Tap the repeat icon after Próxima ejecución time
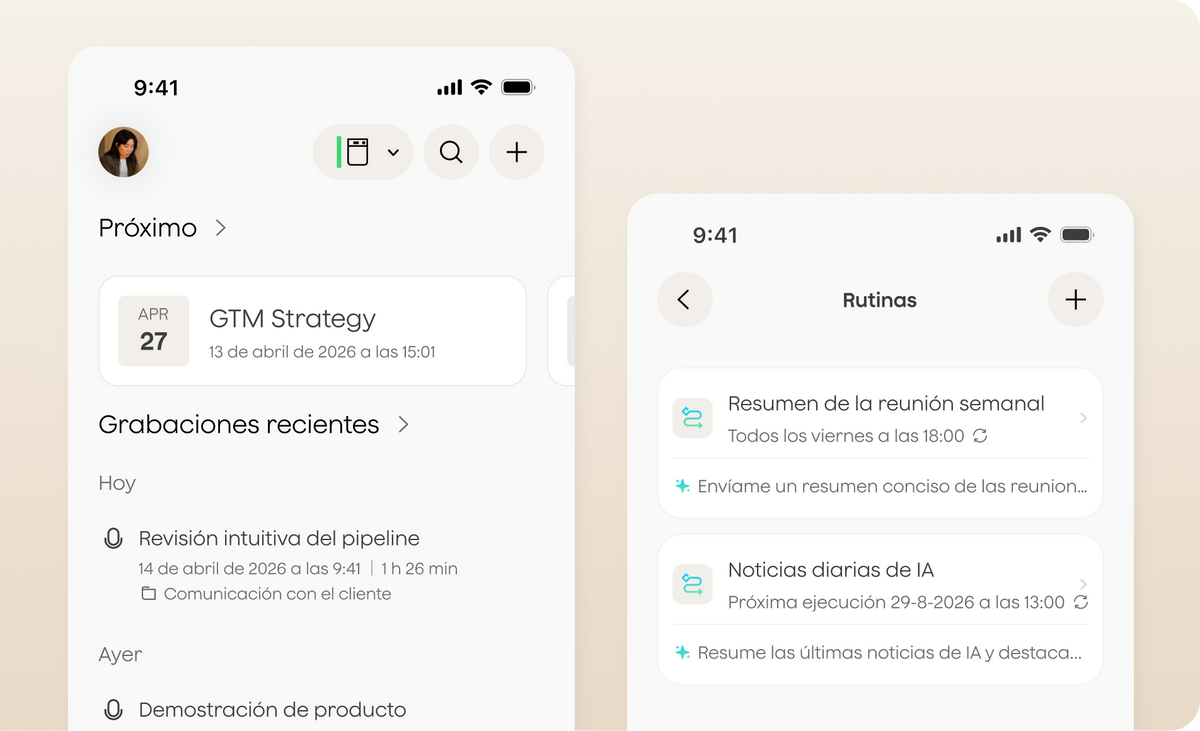Viewport: 1200px width, 731px height. pyautogui.click(x=1080, y=602)
